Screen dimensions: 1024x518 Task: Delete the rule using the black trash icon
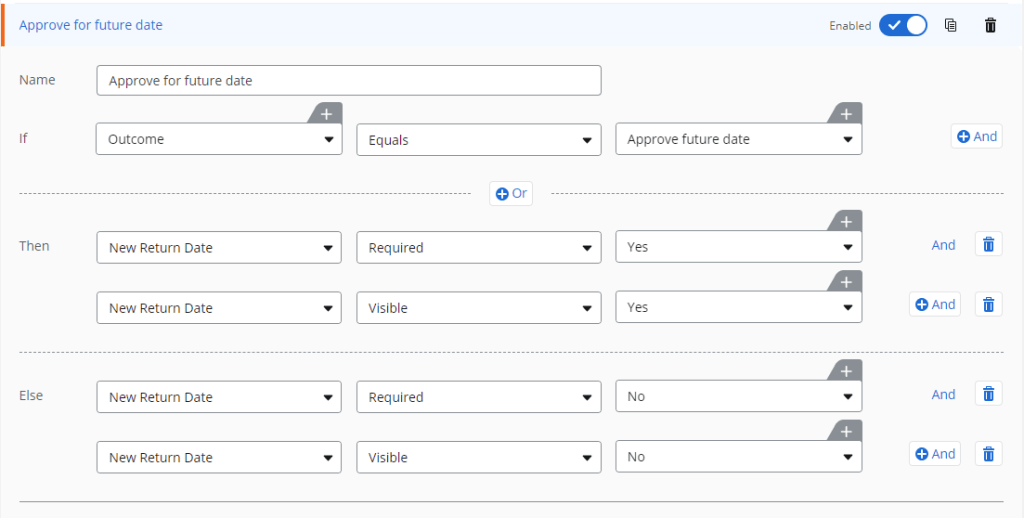click(x=990, y=25)
